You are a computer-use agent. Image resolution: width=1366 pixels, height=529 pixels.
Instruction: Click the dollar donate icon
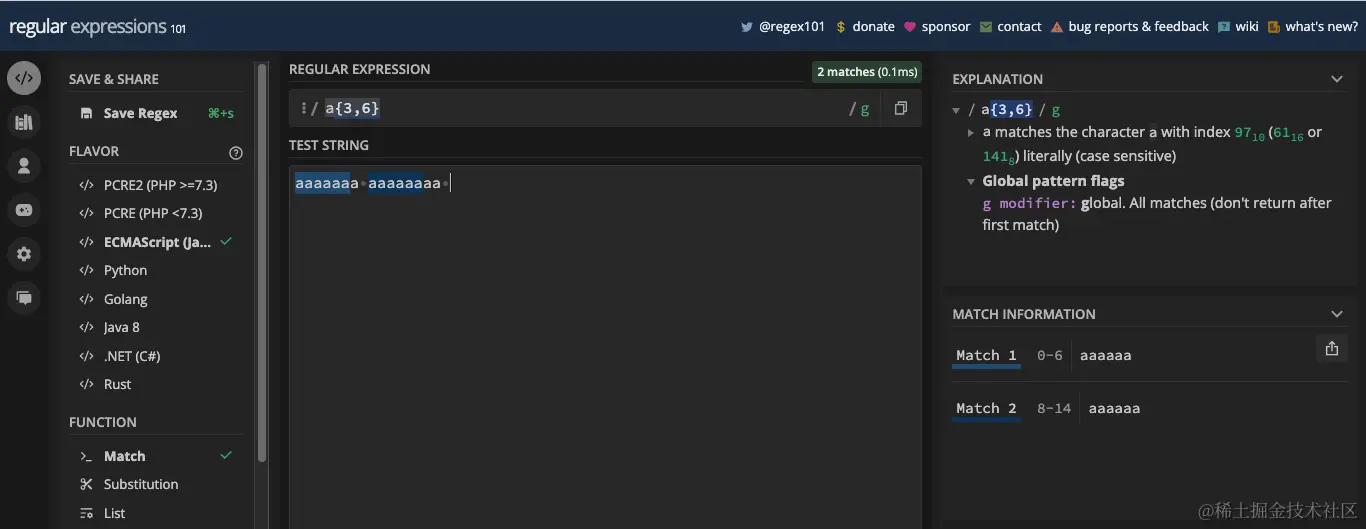click(x=841, y=27)
